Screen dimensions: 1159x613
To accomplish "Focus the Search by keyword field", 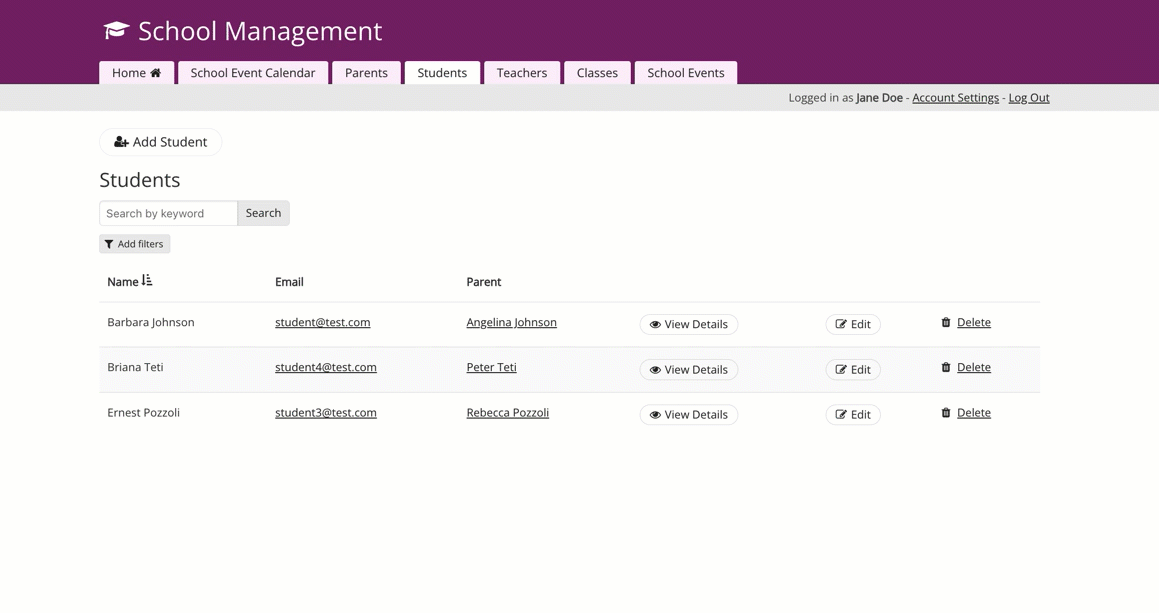I will click(168, 213).
